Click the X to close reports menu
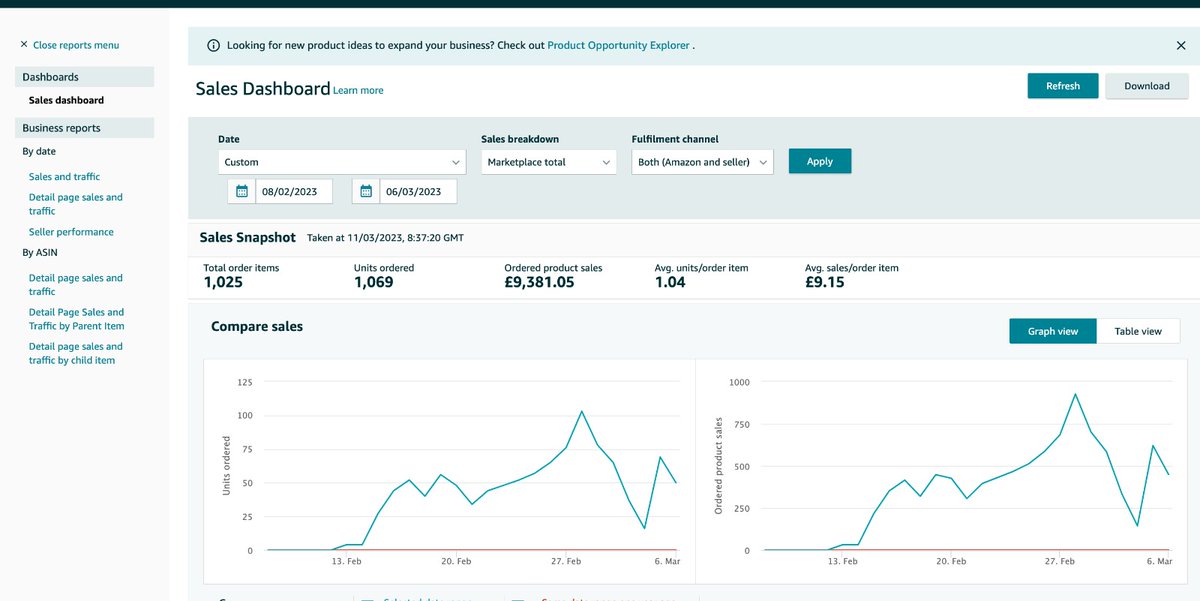Image resolution: width=1200 pixels, height=601 pixels. [x=23, y=45]
